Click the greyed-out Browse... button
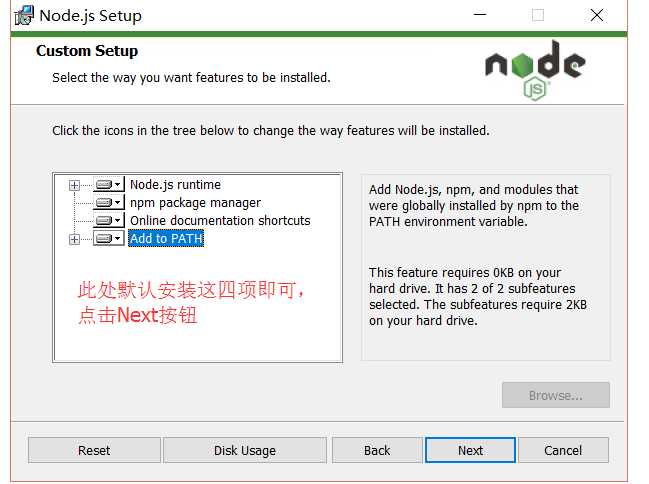 tap(555, 395)
